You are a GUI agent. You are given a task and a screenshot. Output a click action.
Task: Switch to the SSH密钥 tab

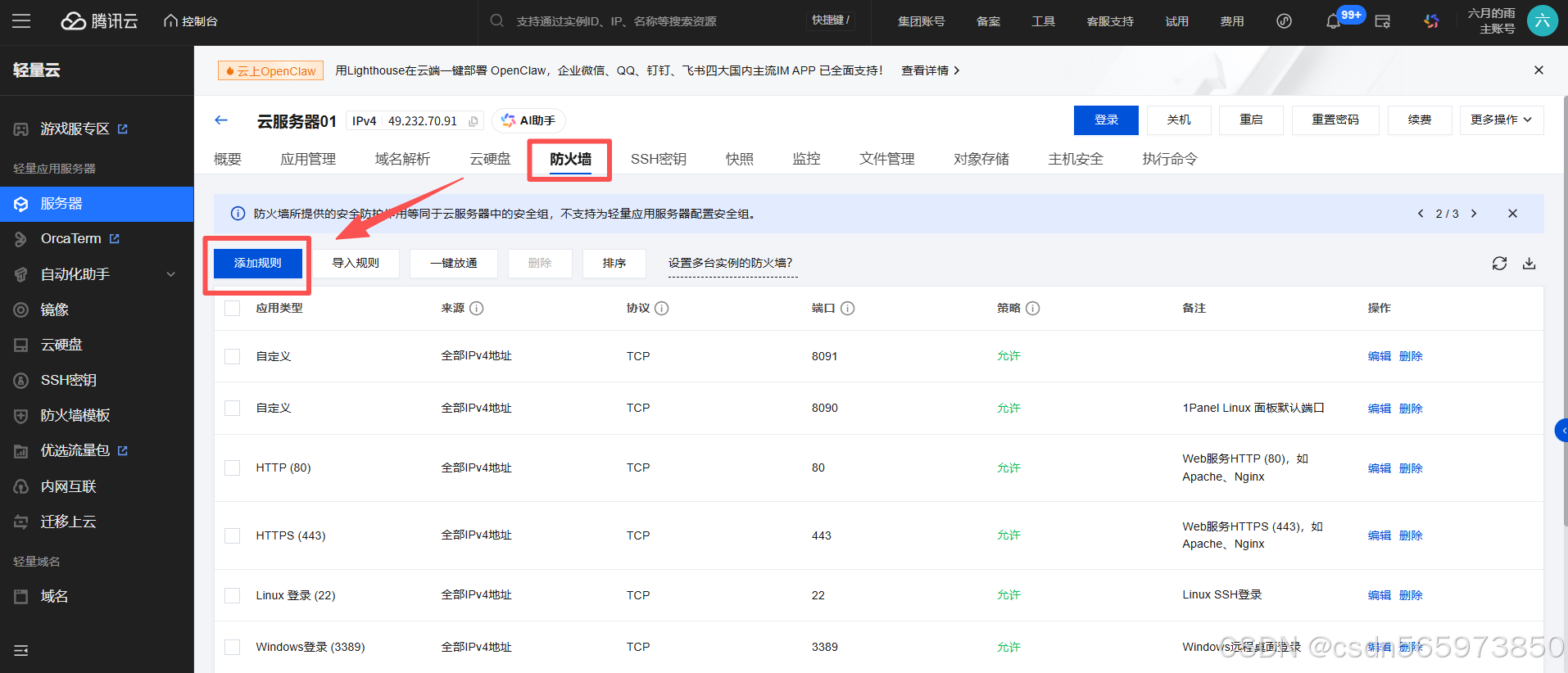point(659,159)
